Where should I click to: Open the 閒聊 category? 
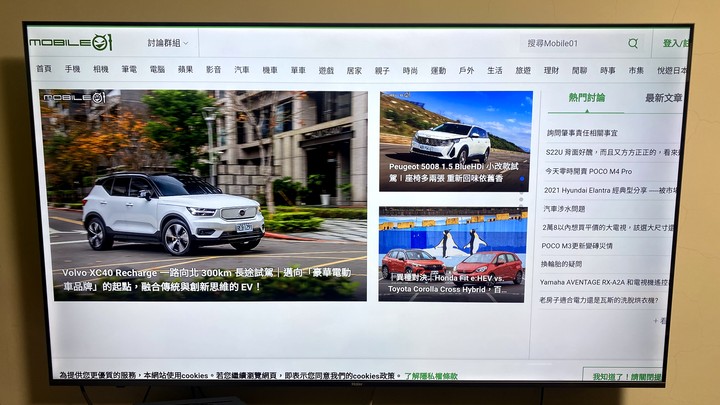[x=579, y=70]
